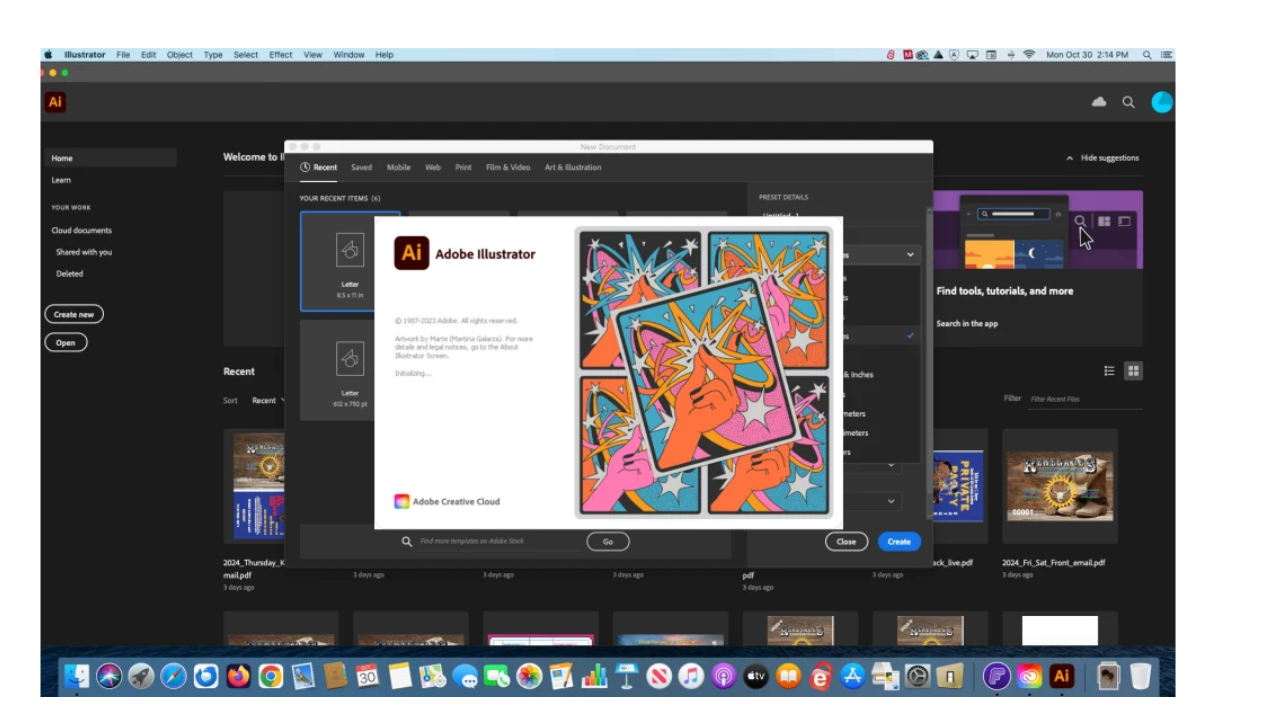The image size is (1280, 720).
Task: Collapse panel with Hide suggestions chevron
Action: [1070, 158]
